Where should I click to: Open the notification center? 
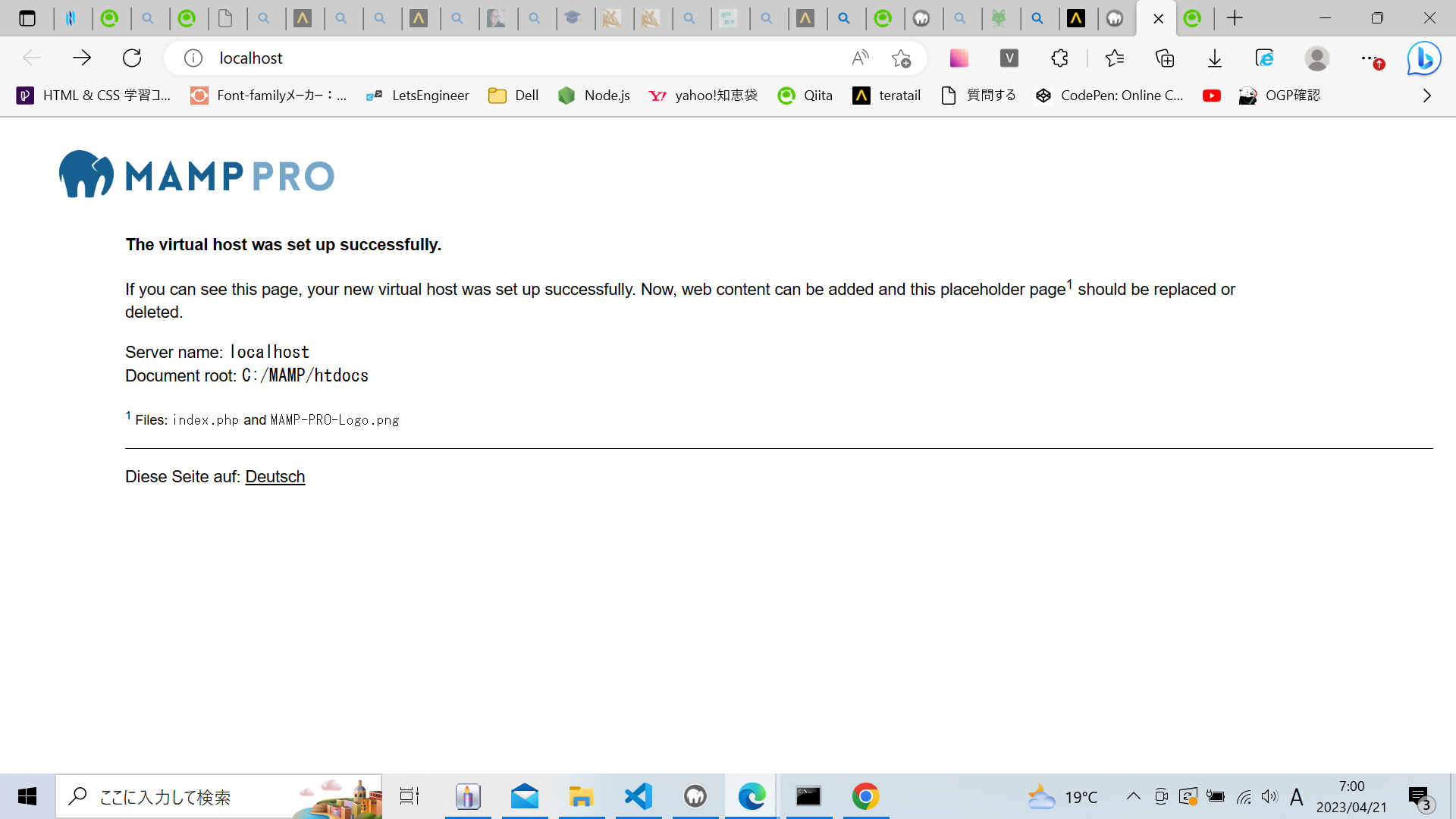coord(1421,798)
